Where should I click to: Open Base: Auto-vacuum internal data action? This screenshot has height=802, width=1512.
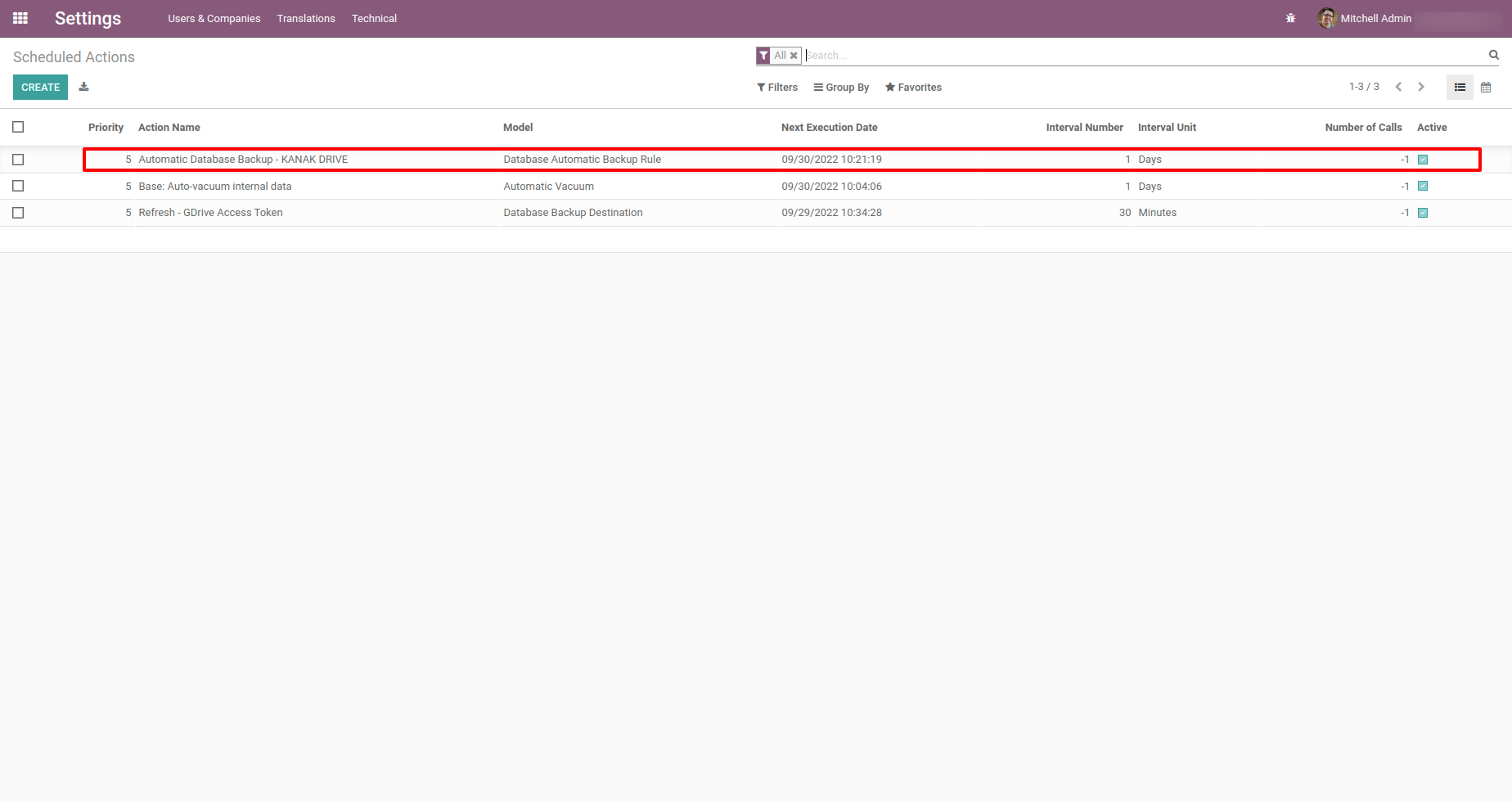215,187
